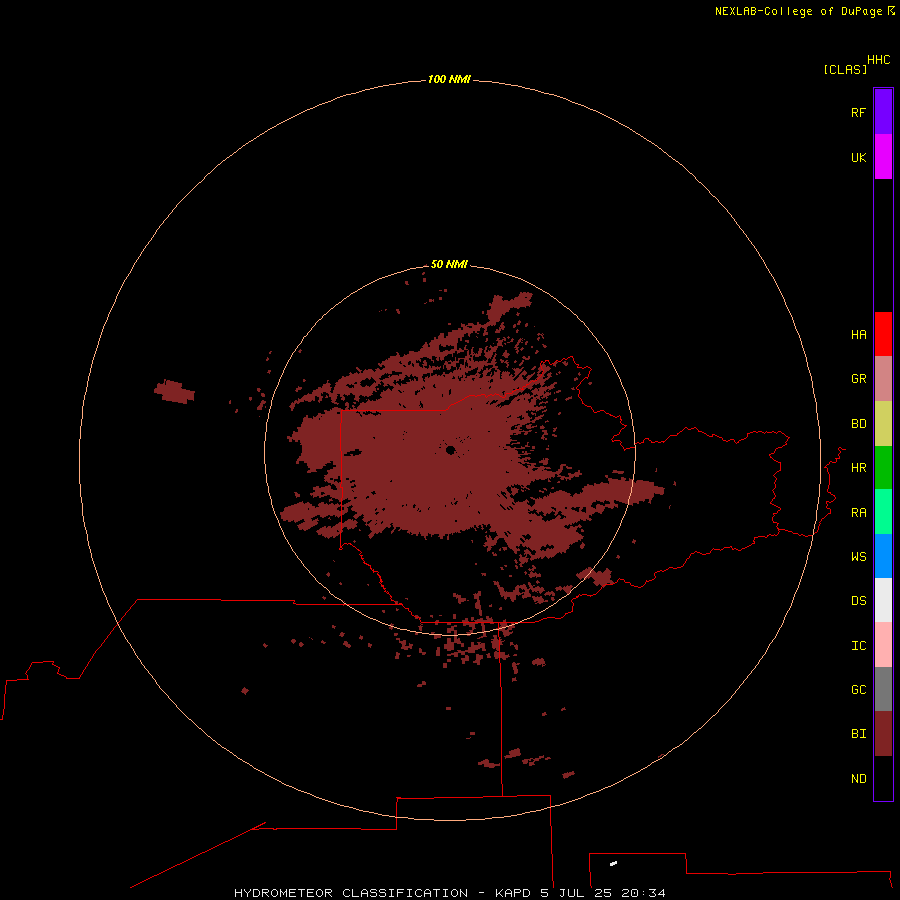
Task: Click the RF purple legend swatch
Action: coord(883,112)
